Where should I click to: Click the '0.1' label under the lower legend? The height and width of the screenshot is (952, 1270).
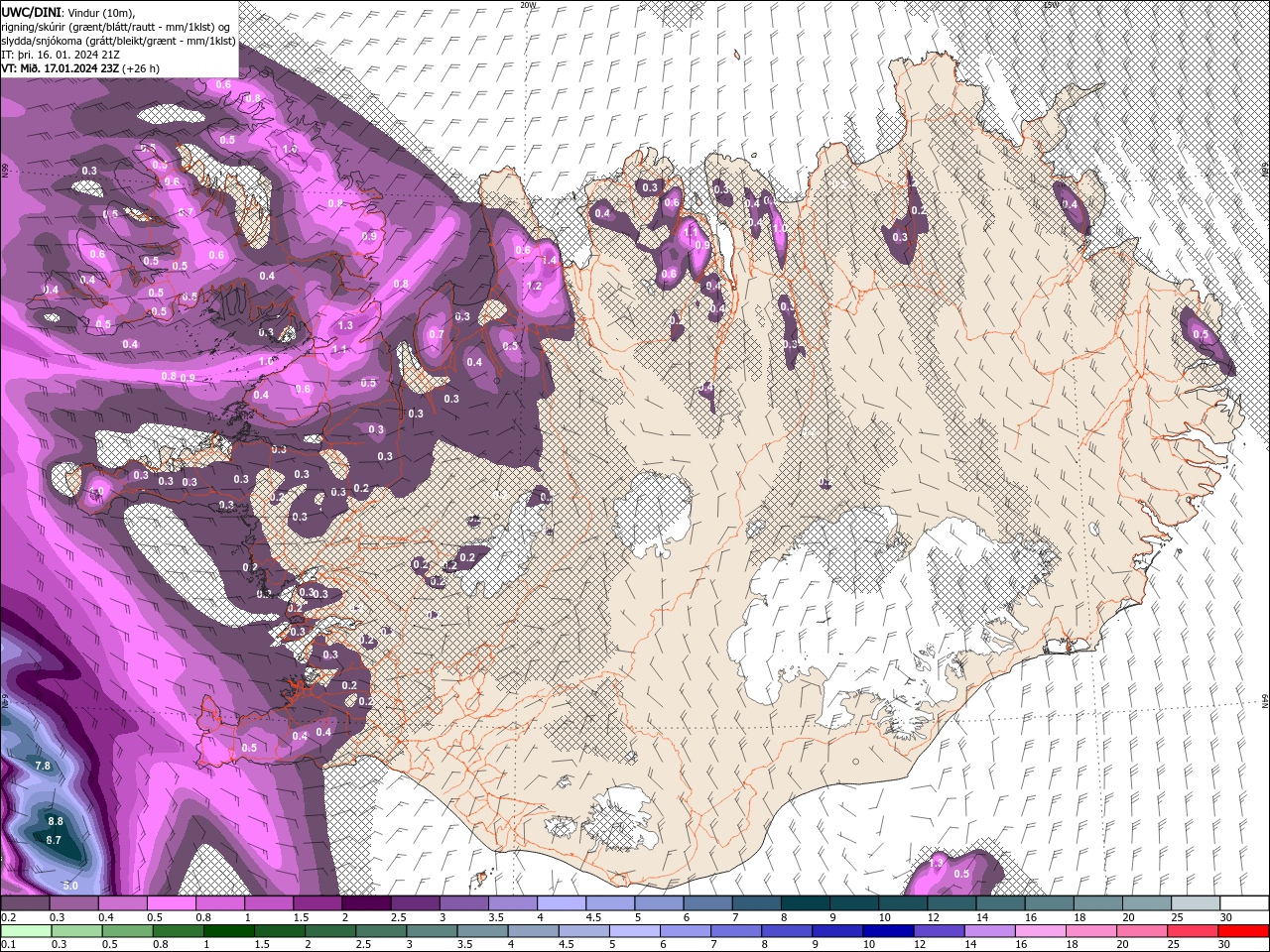8,945
